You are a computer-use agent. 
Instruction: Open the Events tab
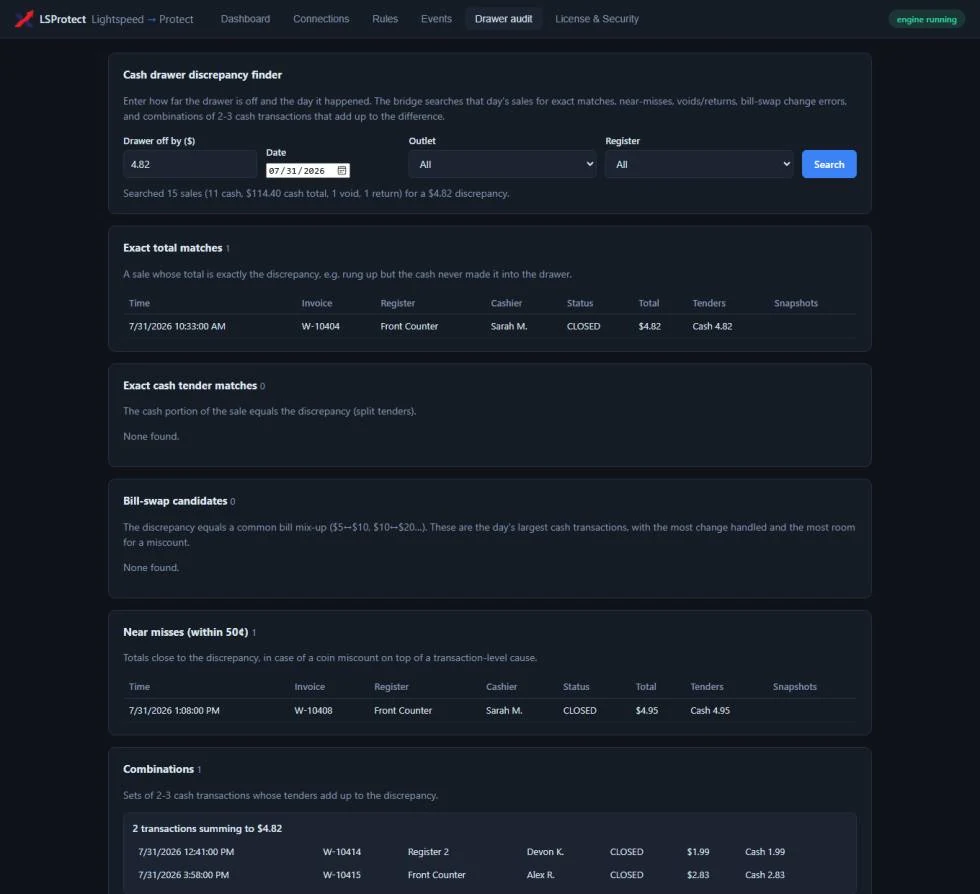(436, 19)
